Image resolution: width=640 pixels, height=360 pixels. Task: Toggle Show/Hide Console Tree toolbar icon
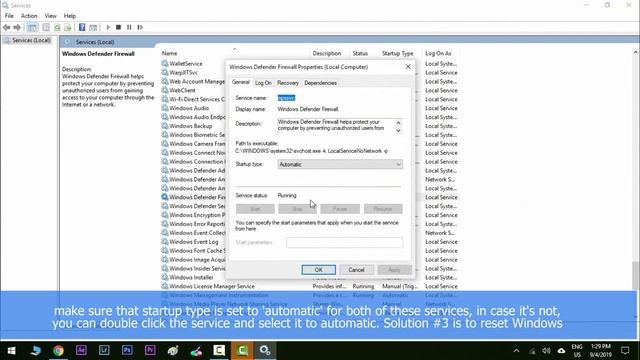32,27
